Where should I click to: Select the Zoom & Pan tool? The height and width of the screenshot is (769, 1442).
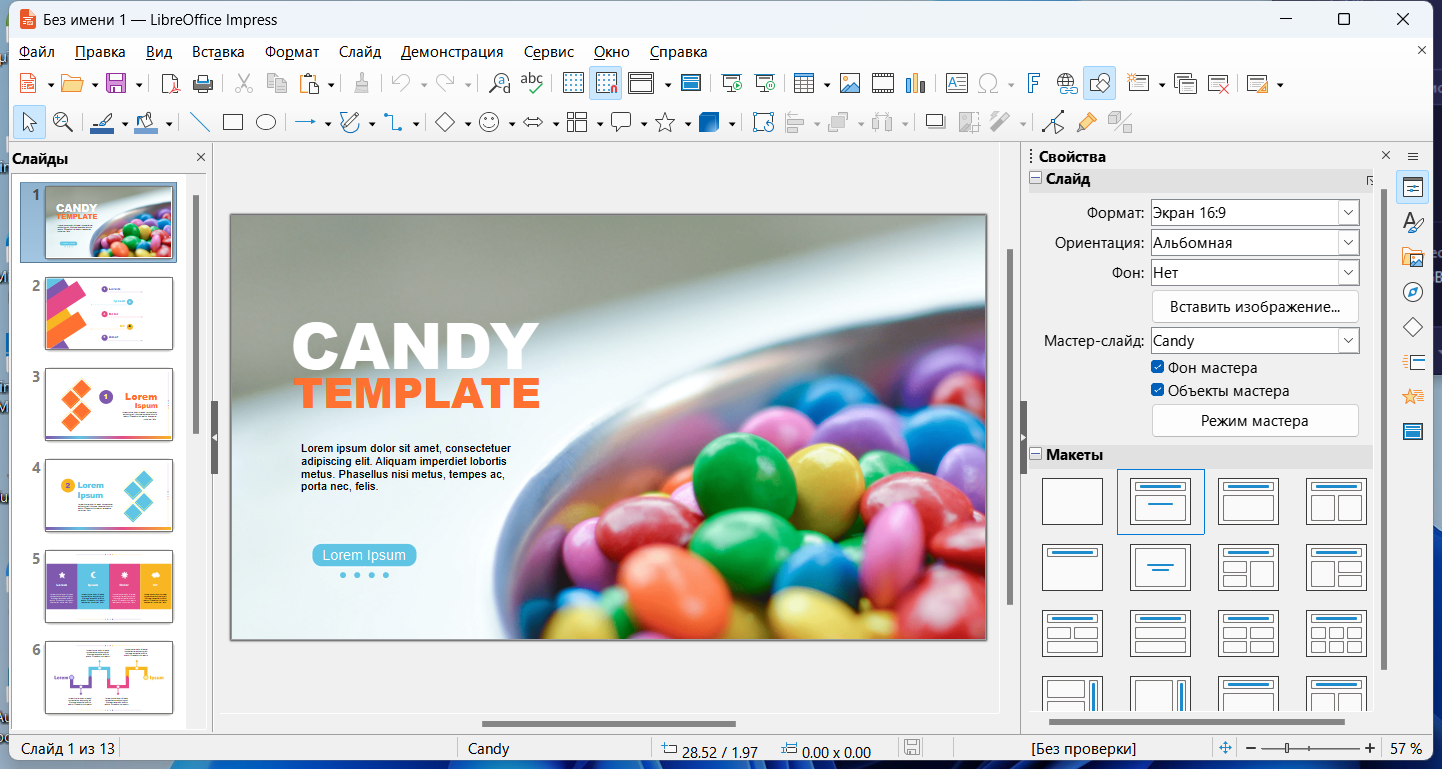pyautogui.click(x=62, y=122)
